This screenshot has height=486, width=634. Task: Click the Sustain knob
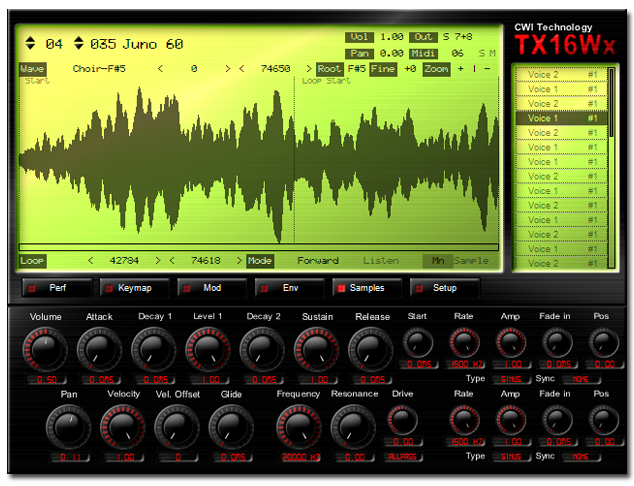tap(317, 349)
